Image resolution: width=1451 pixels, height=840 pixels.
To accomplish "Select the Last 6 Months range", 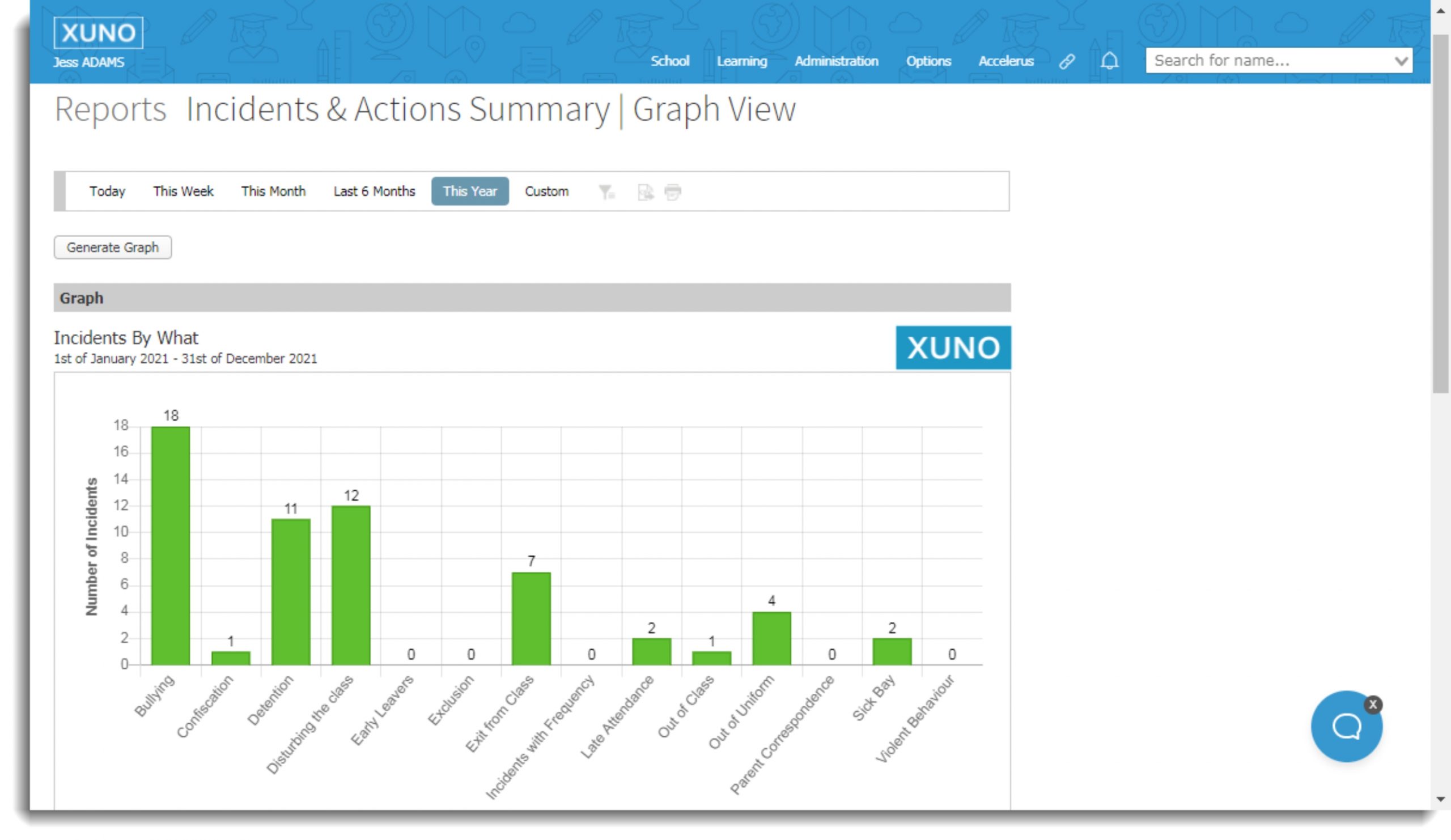I will click(374, 191).
